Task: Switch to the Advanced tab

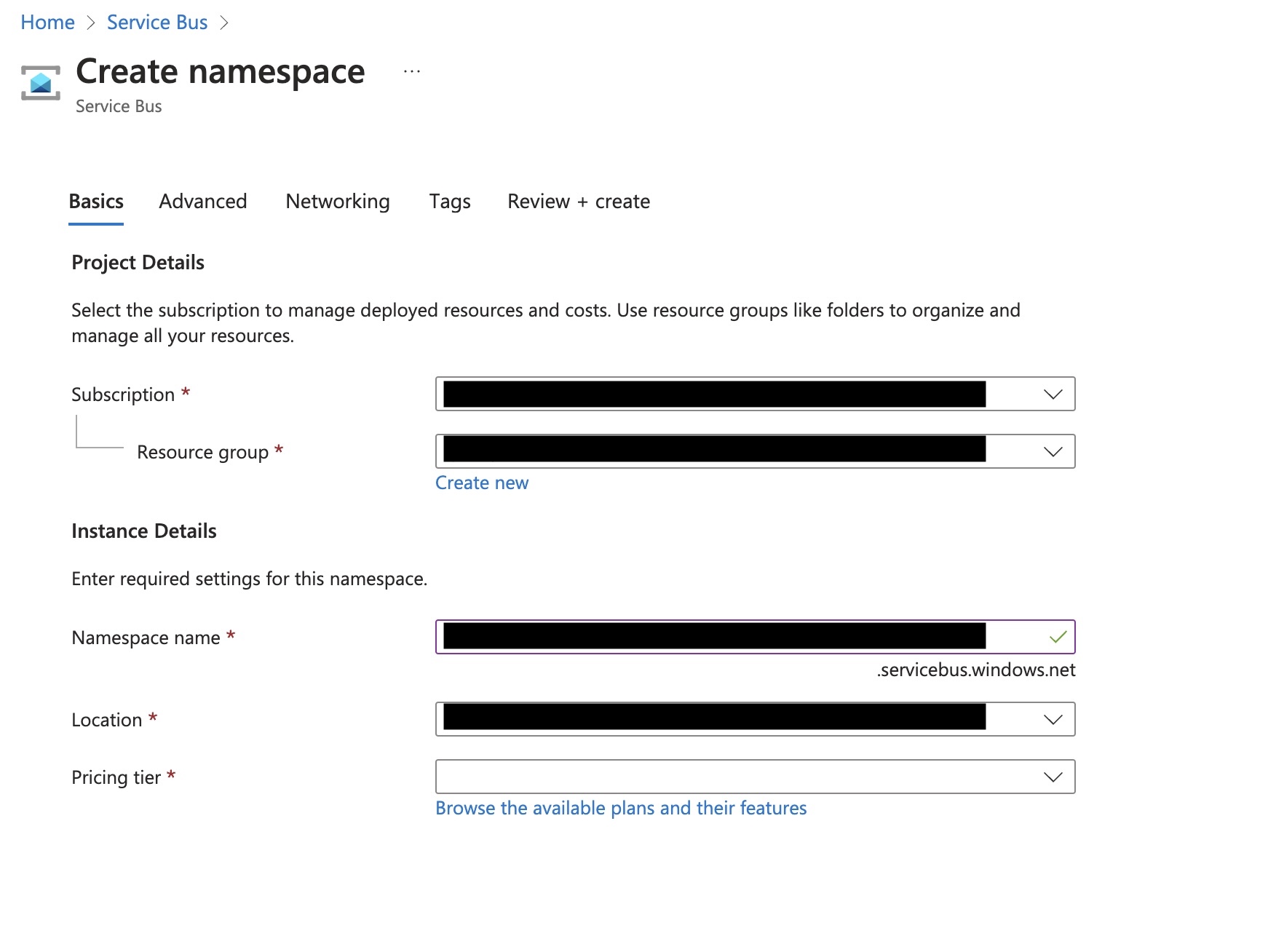Action: tap(202, 202)
